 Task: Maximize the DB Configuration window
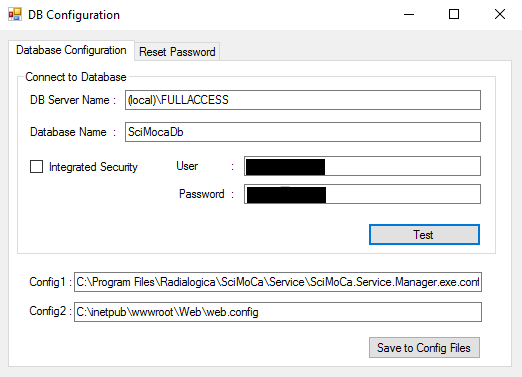[454, 14]
